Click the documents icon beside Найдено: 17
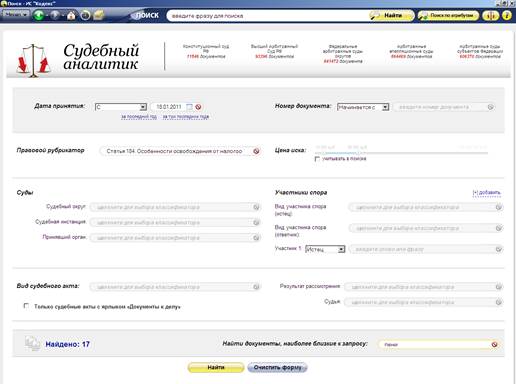This screenshot has width=516, height=384. tap(32, 343)
